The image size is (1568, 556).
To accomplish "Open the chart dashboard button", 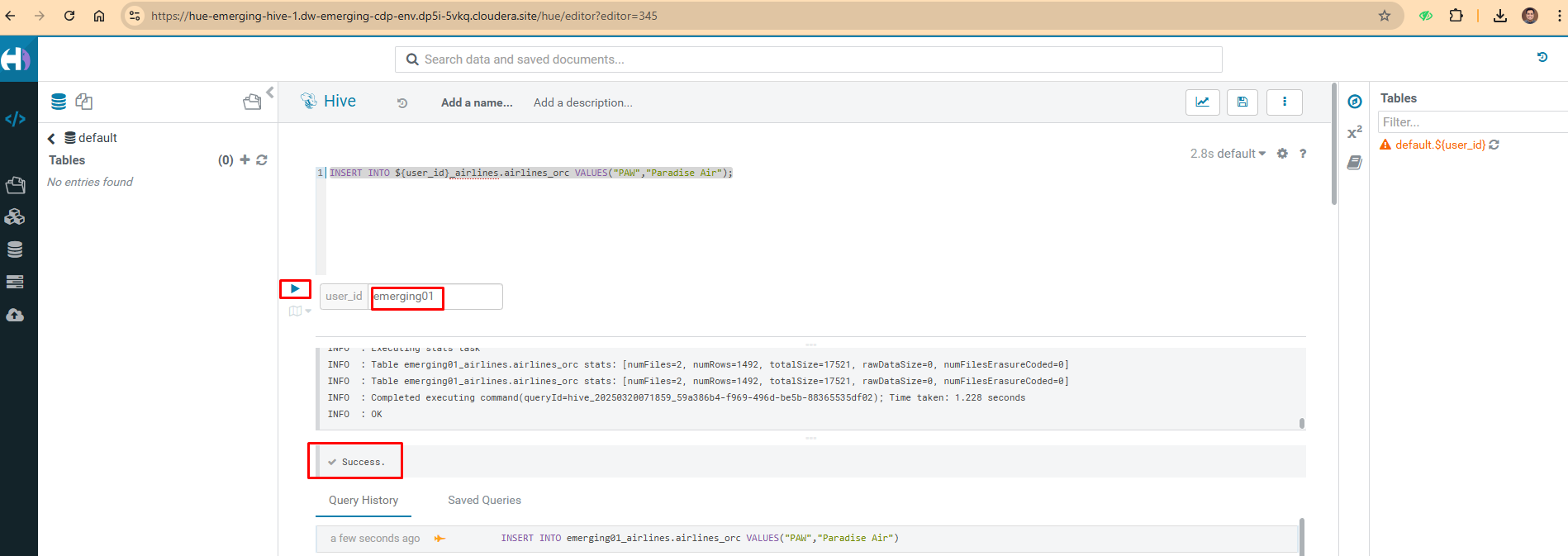I will (x=1203, y=102).
